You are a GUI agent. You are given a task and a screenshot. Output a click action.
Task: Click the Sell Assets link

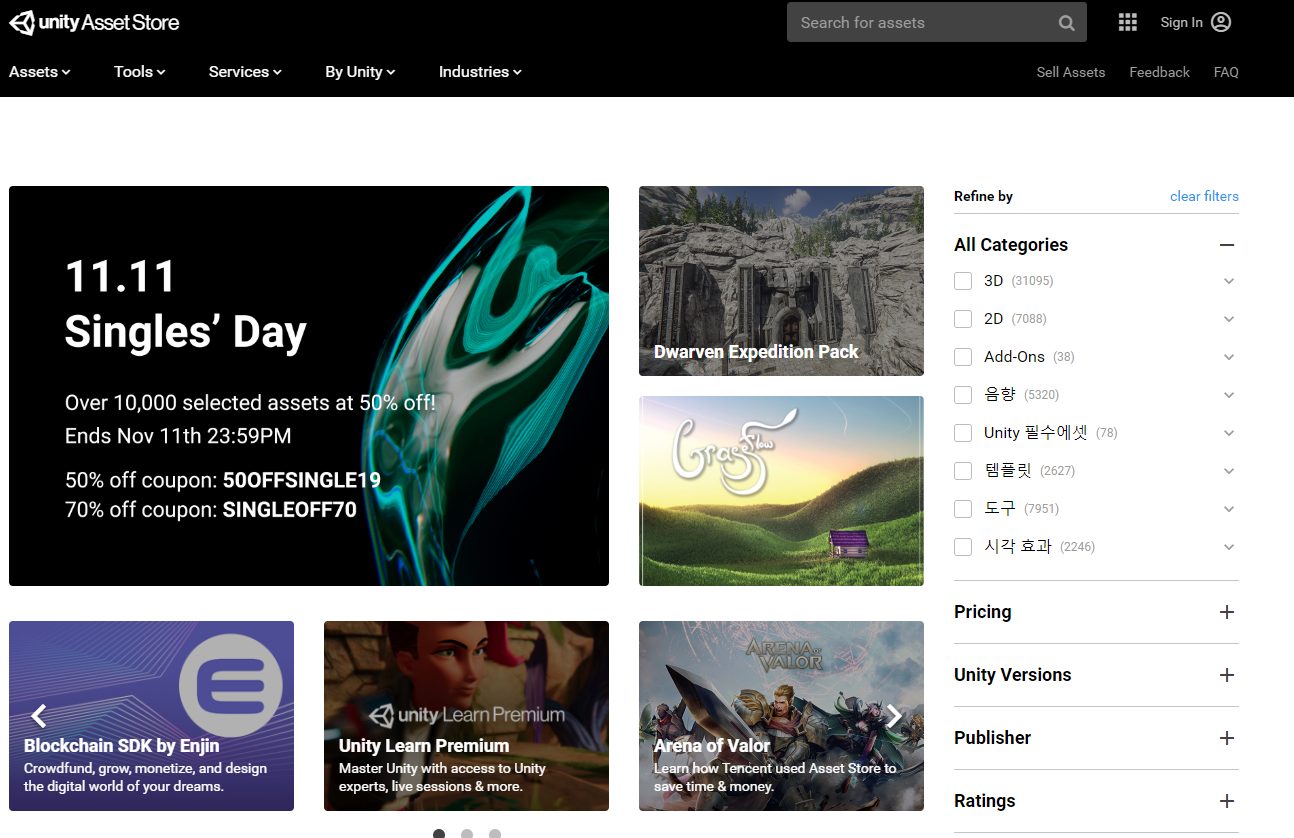click(1071, 72)
